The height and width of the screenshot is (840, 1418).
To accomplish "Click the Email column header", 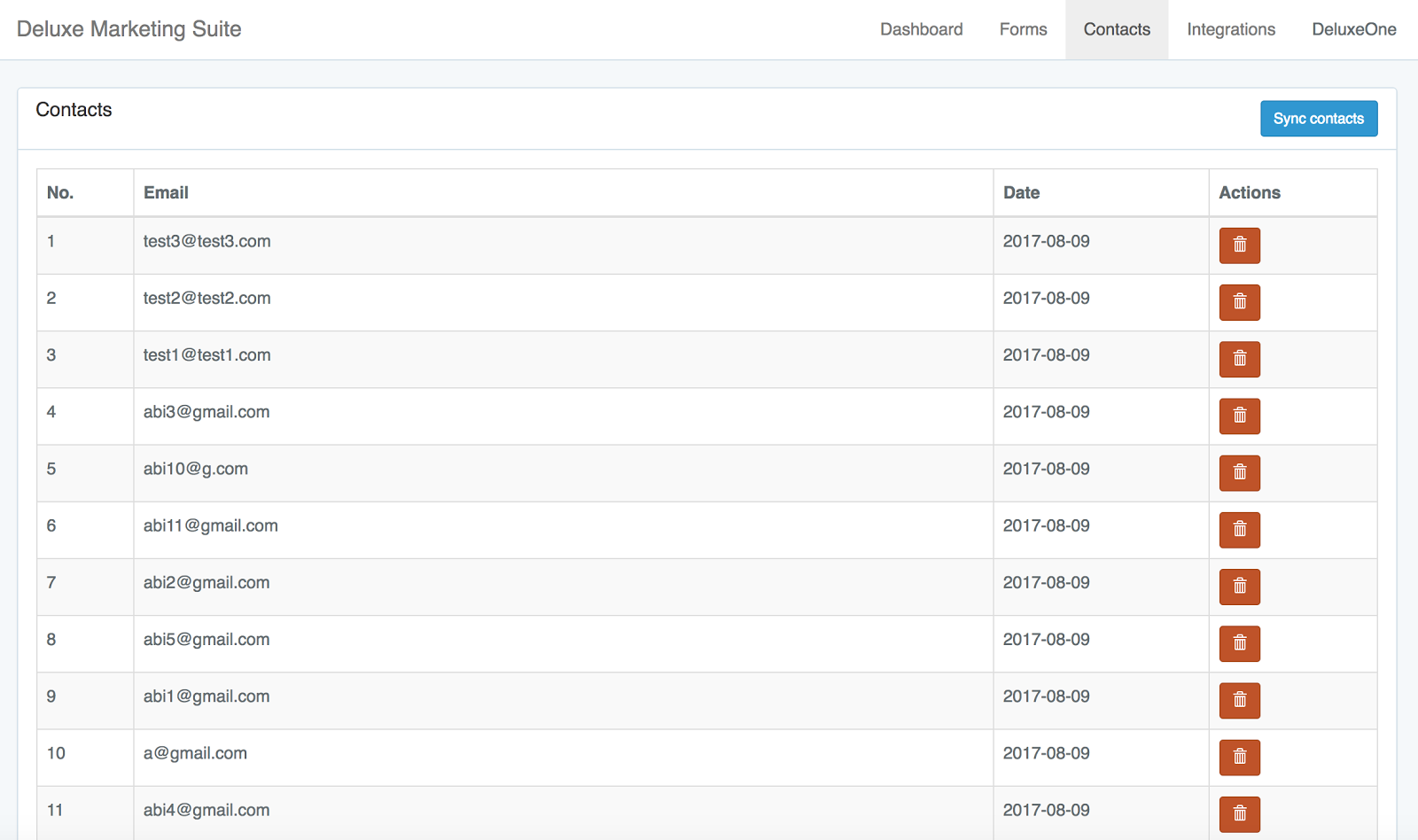I will click(166, 193).
